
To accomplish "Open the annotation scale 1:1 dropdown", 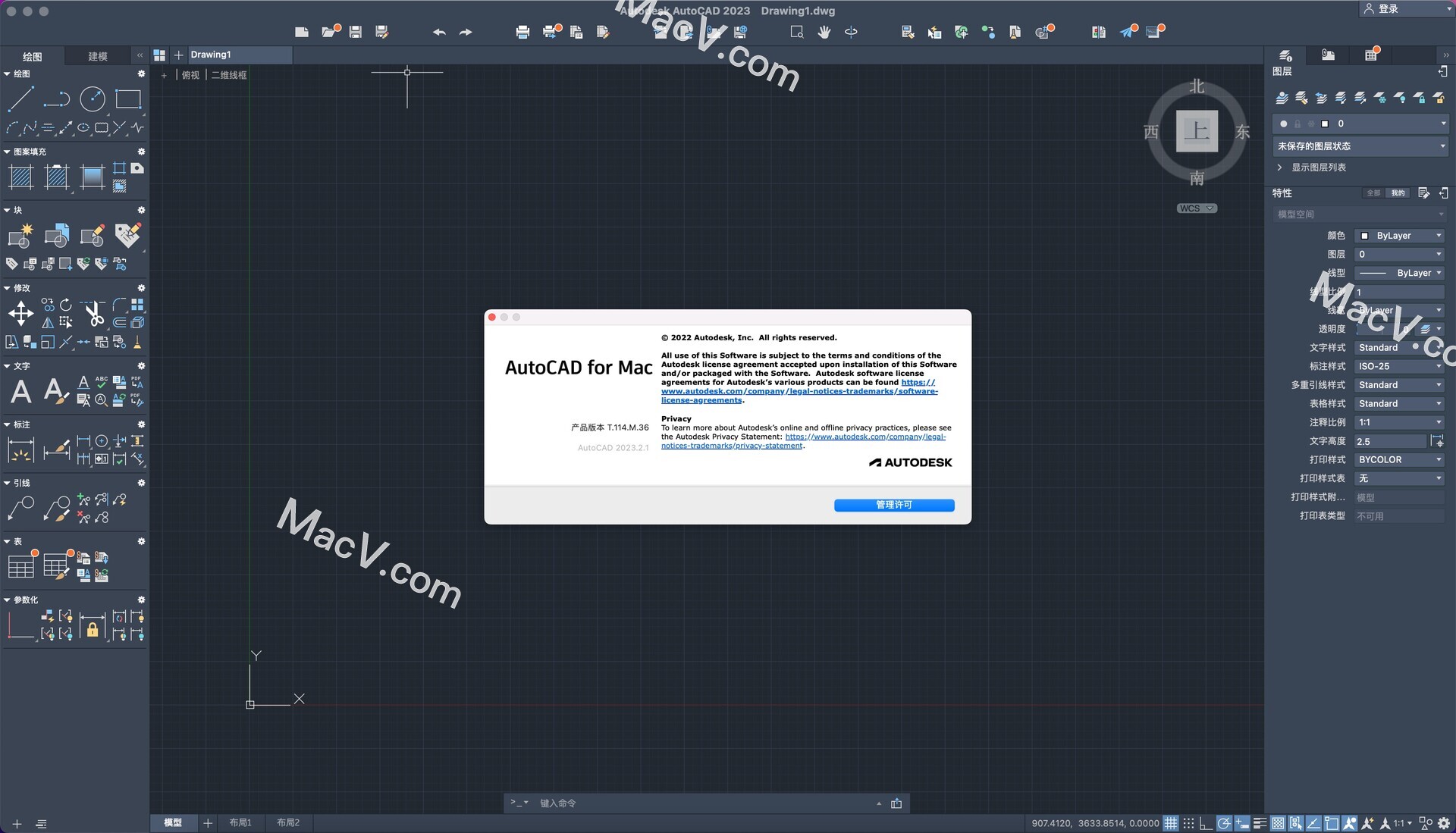I will tap(1403, 823).
